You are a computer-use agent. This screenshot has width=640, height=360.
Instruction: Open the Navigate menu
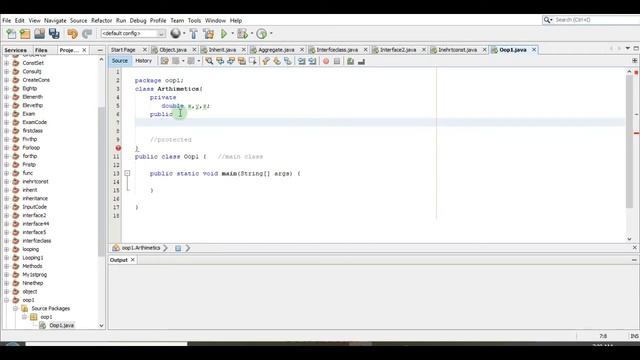pos(55,20)
